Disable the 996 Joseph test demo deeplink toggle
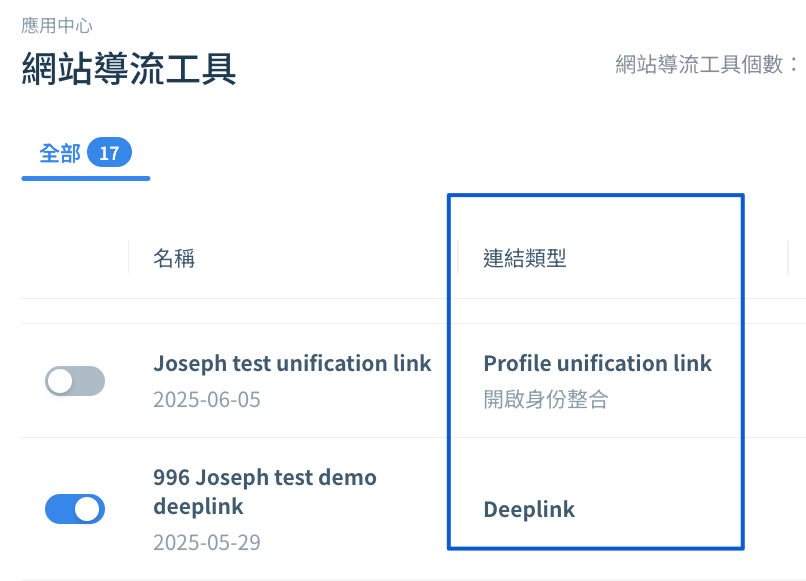806x581 pixels. [75, 509]
